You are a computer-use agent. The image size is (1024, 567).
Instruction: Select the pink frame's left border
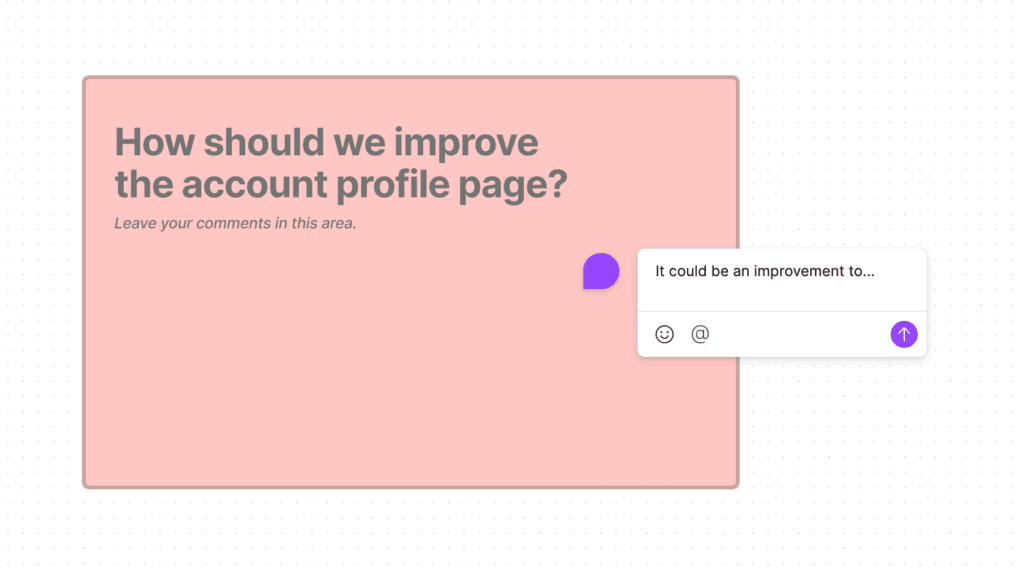pyautogui.click(x=84, y=282)
